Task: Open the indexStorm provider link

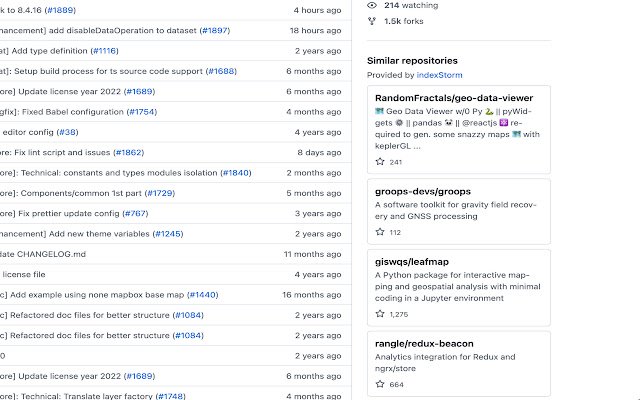Action: (x=439, y=75)
